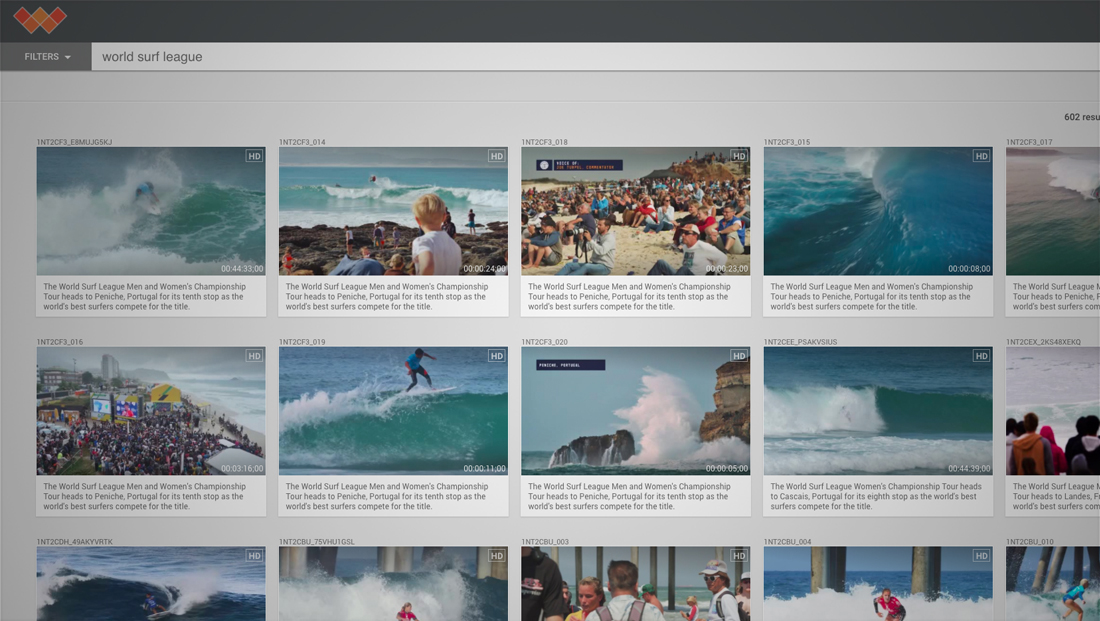Click duration 00:00:11;00 timecode
The image size is (1100, 621).
[484, 469]
